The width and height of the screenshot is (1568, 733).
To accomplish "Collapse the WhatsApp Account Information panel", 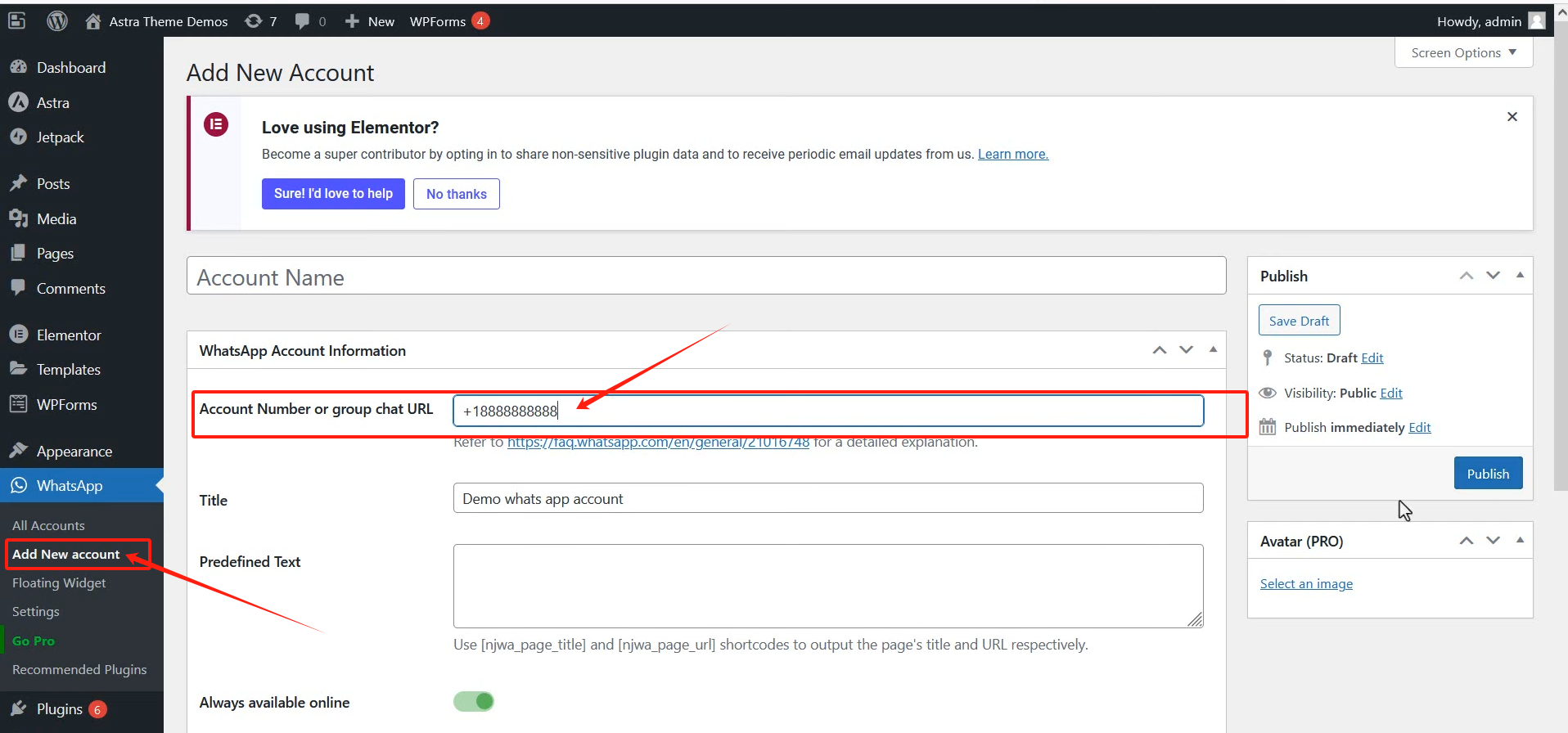I will coord(1213,350).
